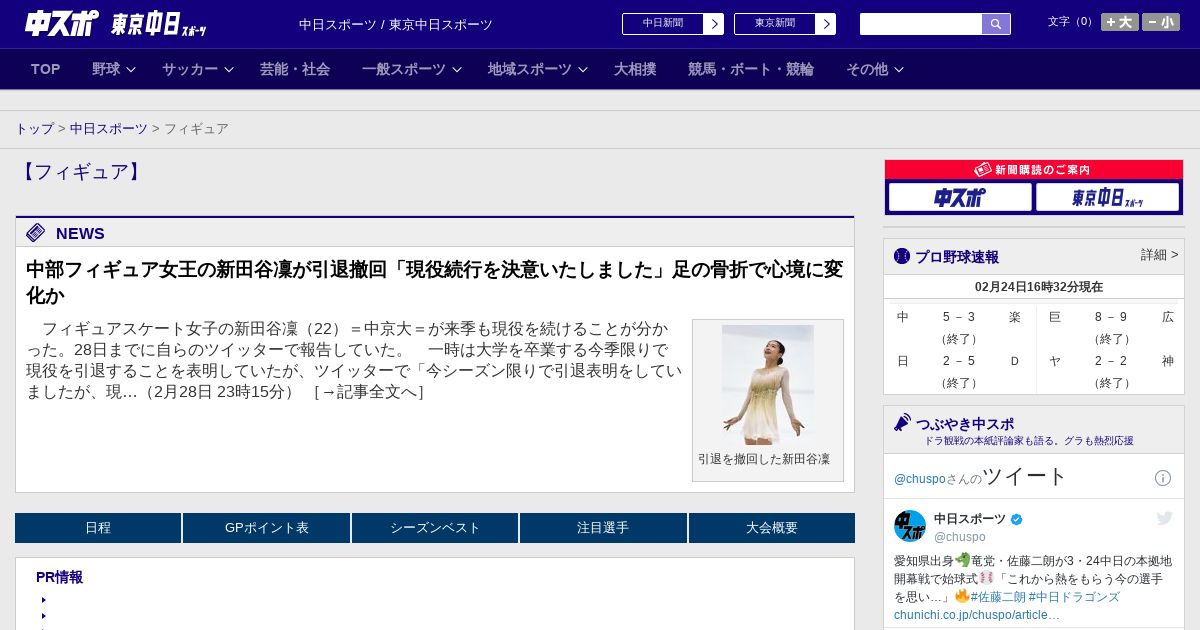Expand the 地域スポーツ menu
Viewport: 1200px width, 630px height.
point(538,69)
